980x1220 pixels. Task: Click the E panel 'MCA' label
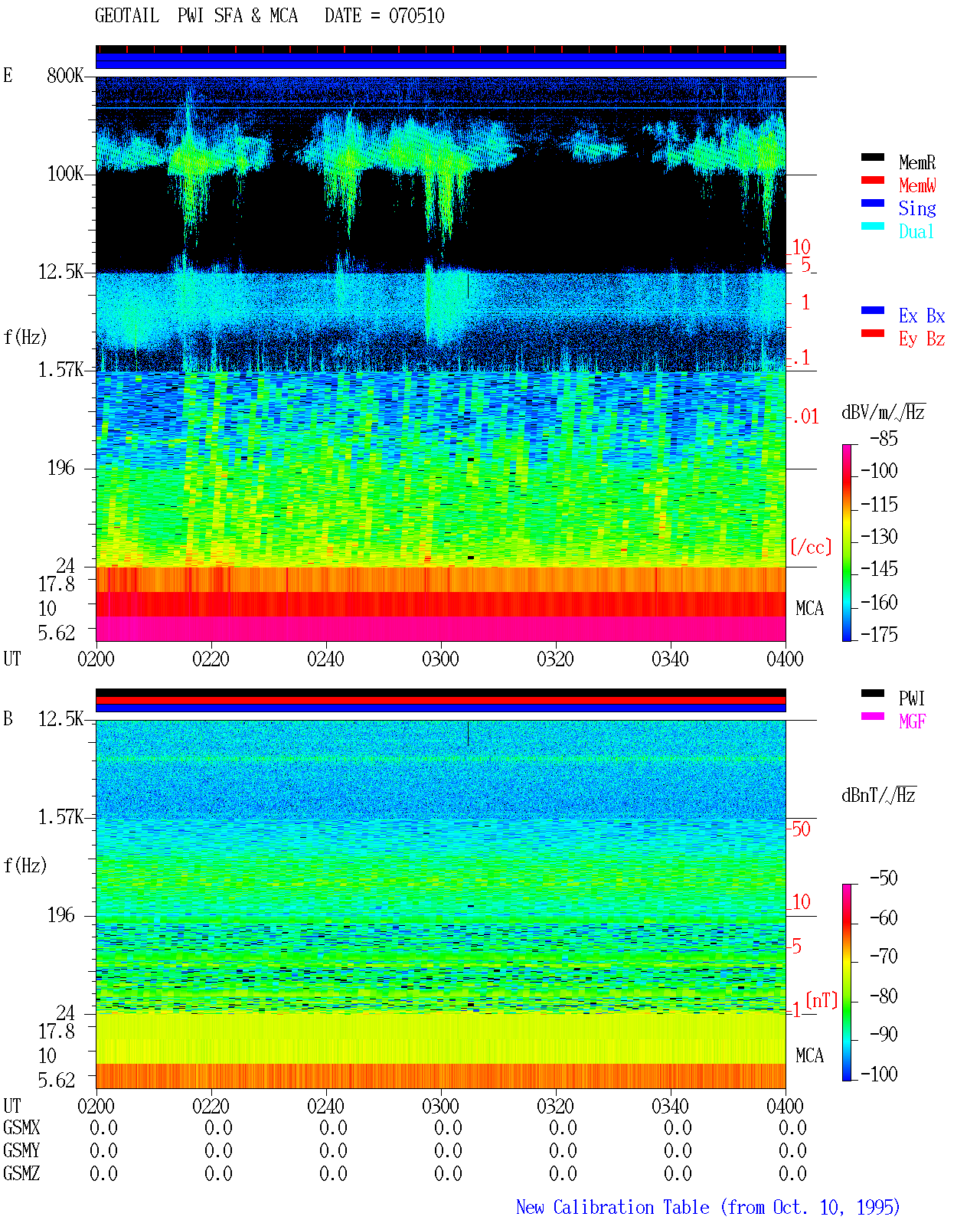[809, 609]
